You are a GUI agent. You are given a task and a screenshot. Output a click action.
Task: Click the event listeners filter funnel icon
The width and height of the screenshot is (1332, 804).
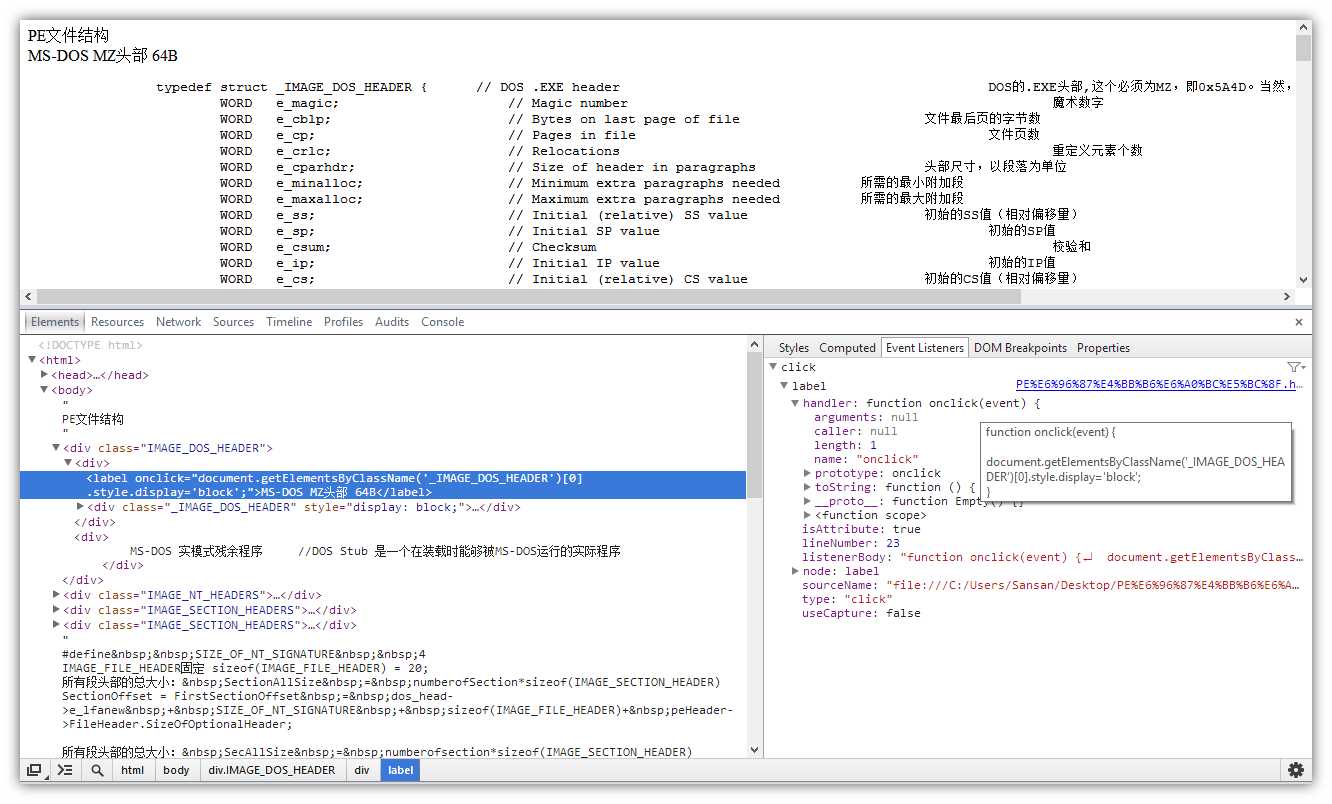point(1296,367)
